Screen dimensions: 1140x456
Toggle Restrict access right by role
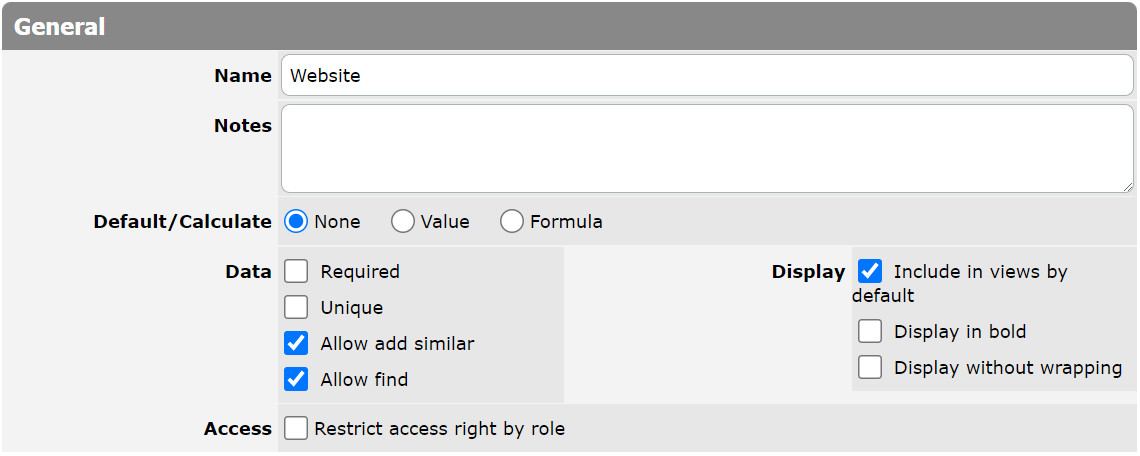(x=296, y=429)
